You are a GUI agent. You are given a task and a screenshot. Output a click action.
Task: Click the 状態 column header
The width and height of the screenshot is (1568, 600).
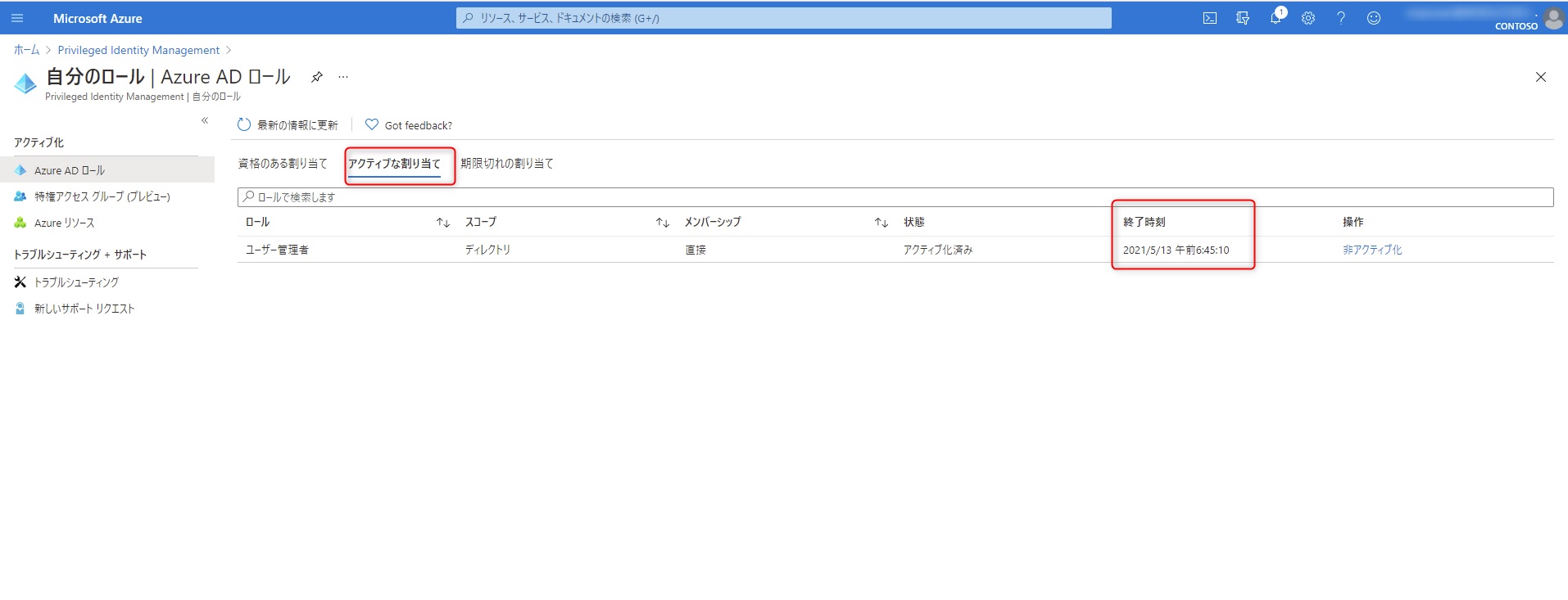coord(914,223)
